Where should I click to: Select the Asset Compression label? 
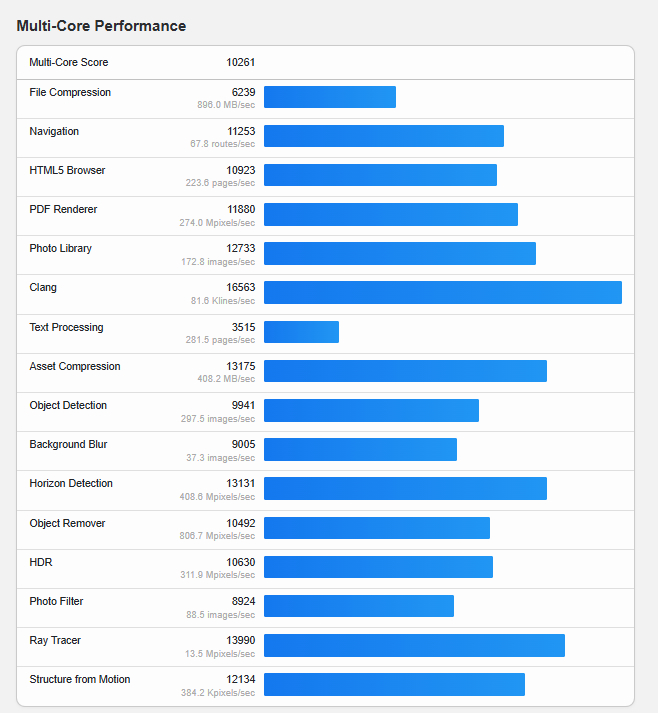(75, 366)
